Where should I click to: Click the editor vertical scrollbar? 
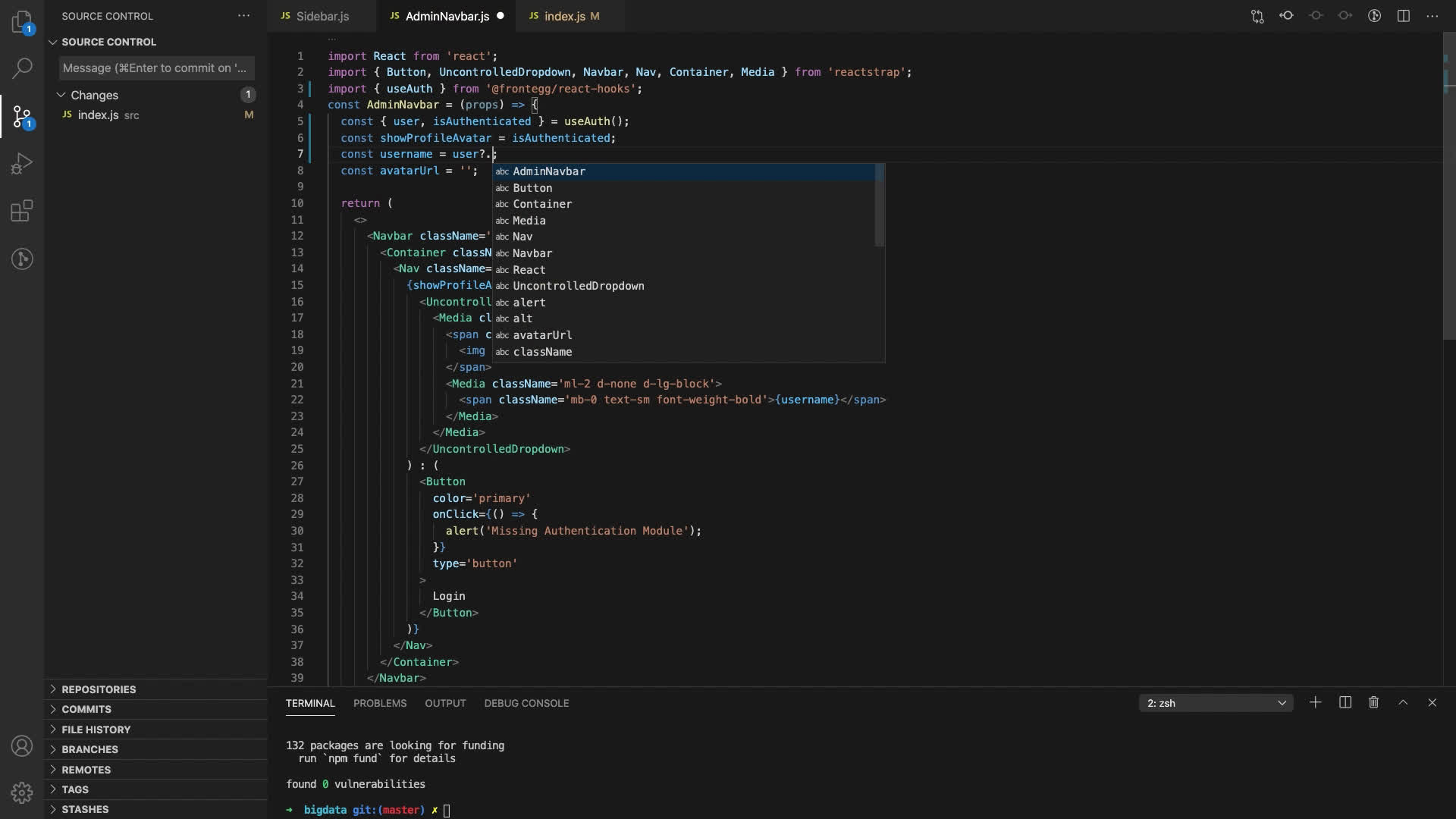pyautogui.click(x=1448, y=186)
